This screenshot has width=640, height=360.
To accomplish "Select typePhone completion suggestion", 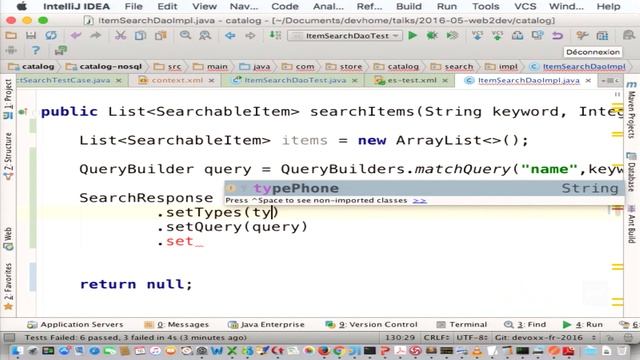I will pos(424,188).
